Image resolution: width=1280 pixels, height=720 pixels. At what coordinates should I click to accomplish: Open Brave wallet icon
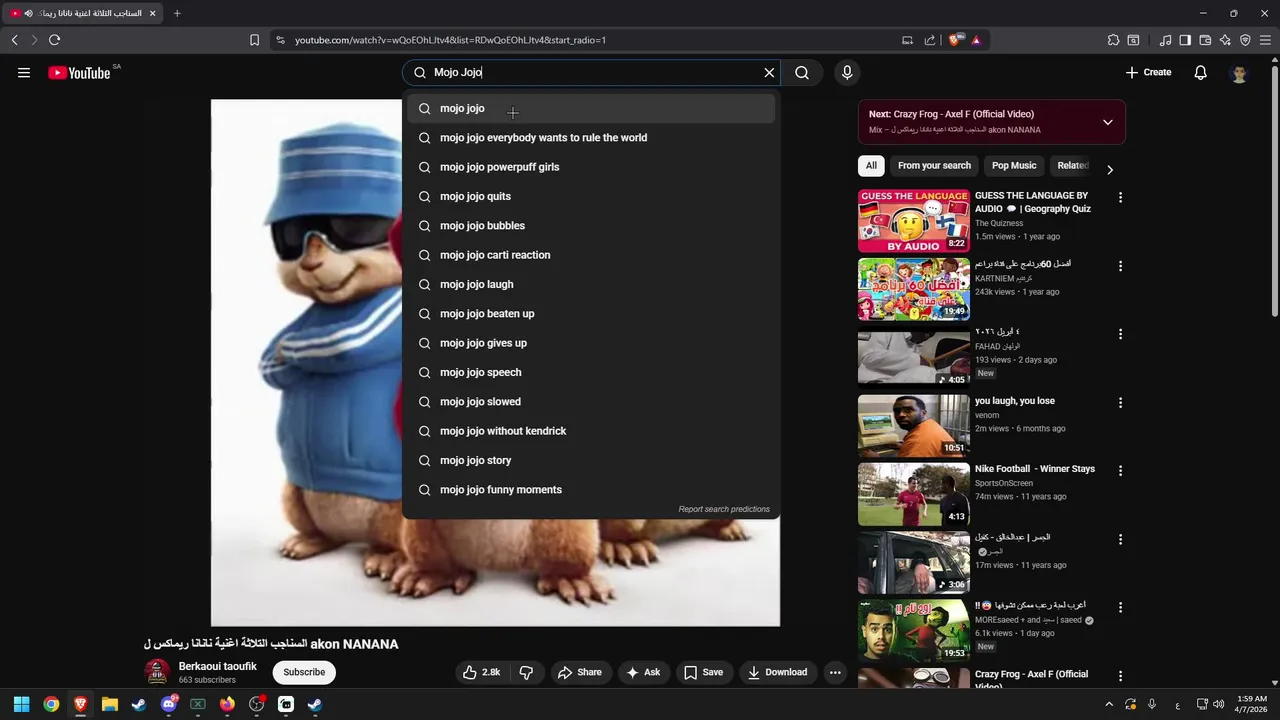tap(1205, 40)
